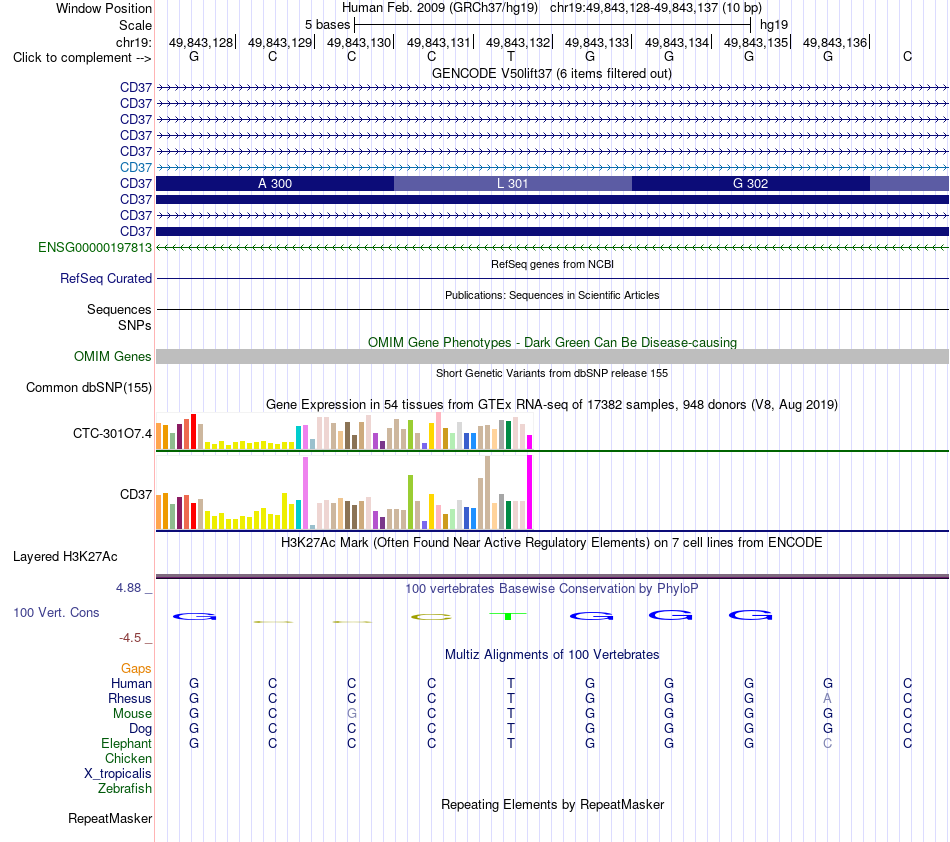This screenshot has width=950, height=842.
Task: Open the ENSG00000197813 gene label
Action: [x=95, y=247]
